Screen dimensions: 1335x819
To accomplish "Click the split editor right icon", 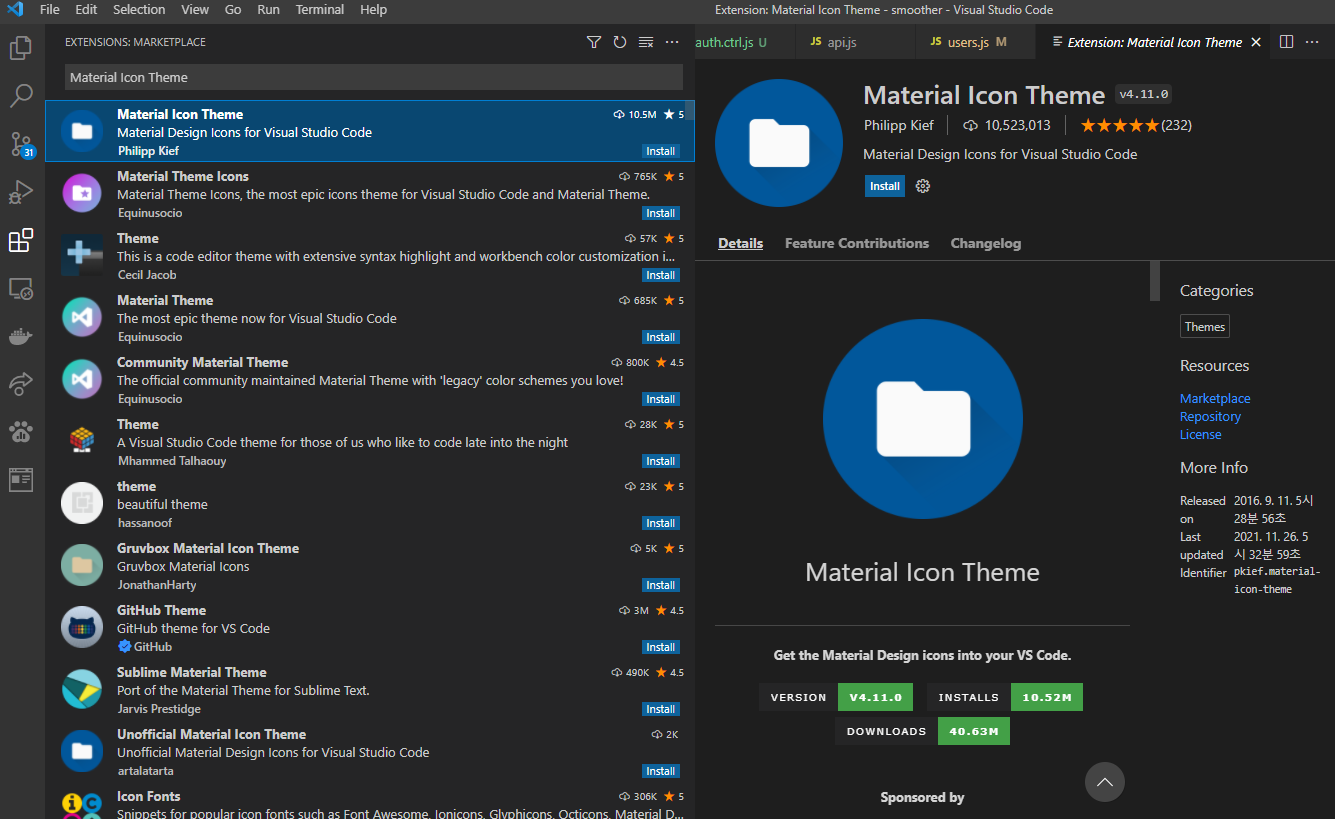I will [1287, 42].
